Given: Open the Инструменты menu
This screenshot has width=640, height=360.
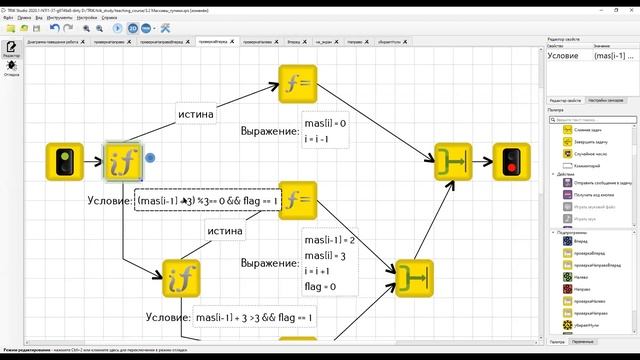Looking at the screenshot, I should pyautogui.click(x=59, y=18).
